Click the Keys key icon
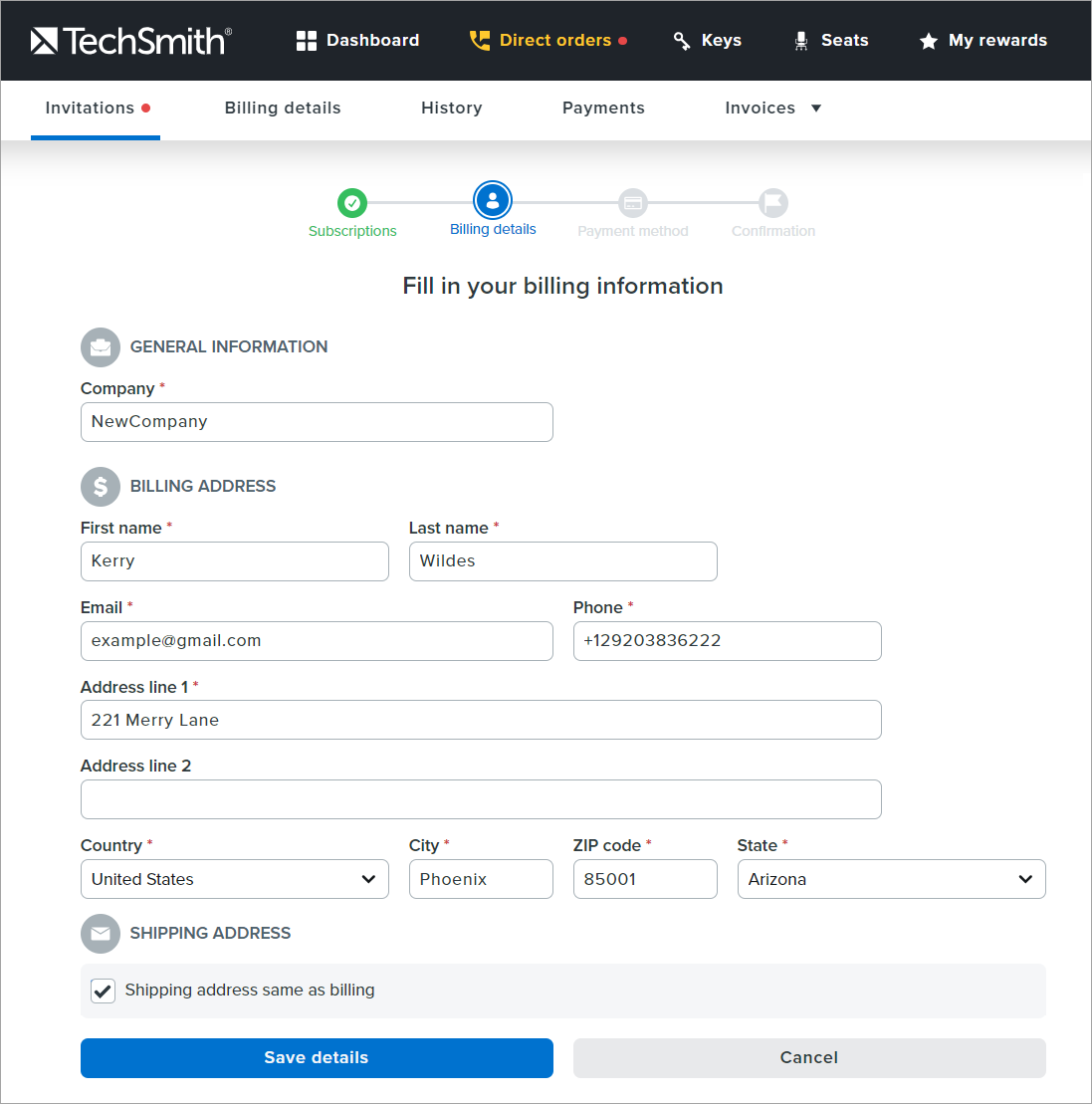 click(682, 41)
